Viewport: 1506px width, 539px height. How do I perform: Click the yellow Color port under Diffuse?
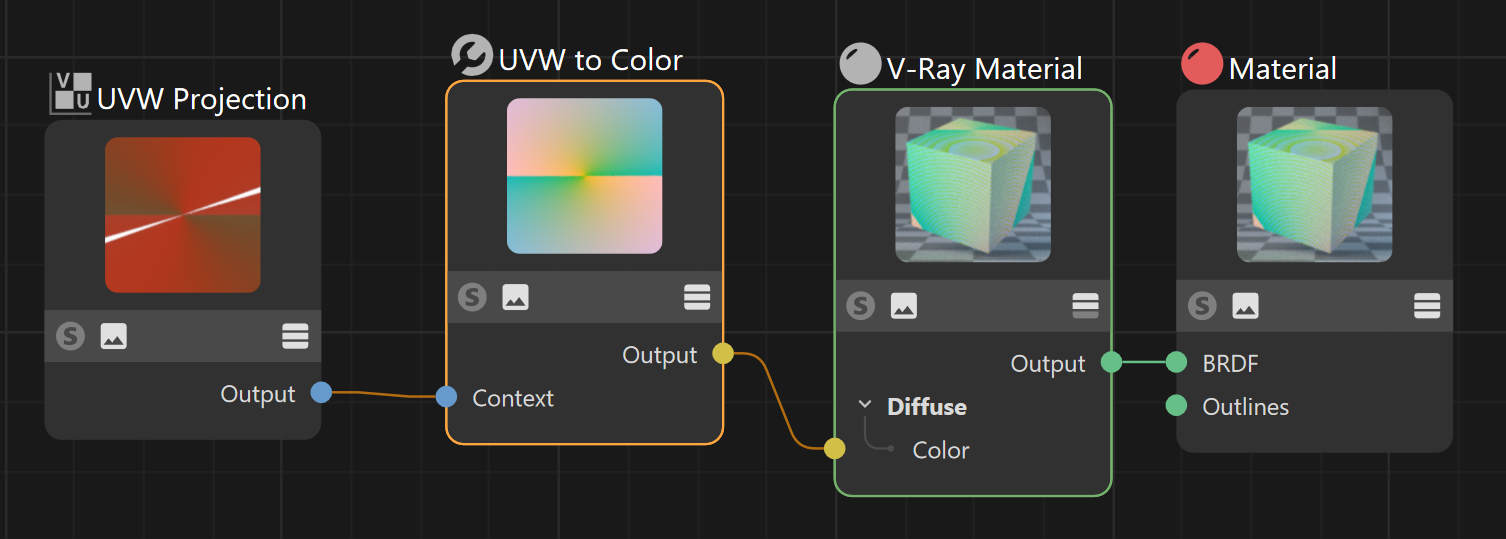tap(834, 449)
